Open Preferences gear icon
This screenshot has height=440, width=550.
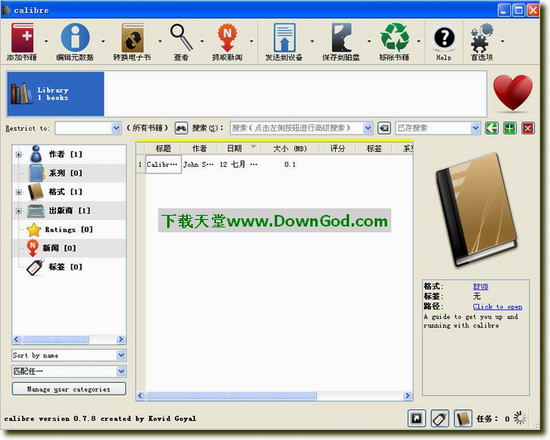click(482, 38)
